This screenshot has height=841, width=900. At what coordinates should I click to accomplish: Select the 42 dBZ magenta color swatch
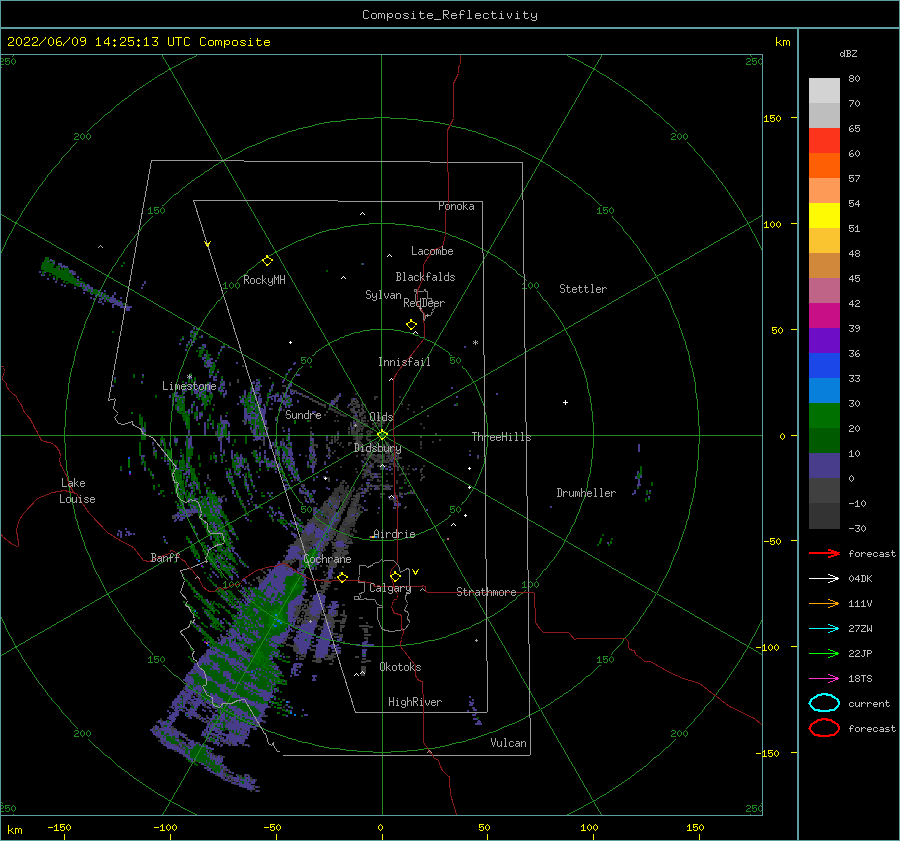click(824, 315)
